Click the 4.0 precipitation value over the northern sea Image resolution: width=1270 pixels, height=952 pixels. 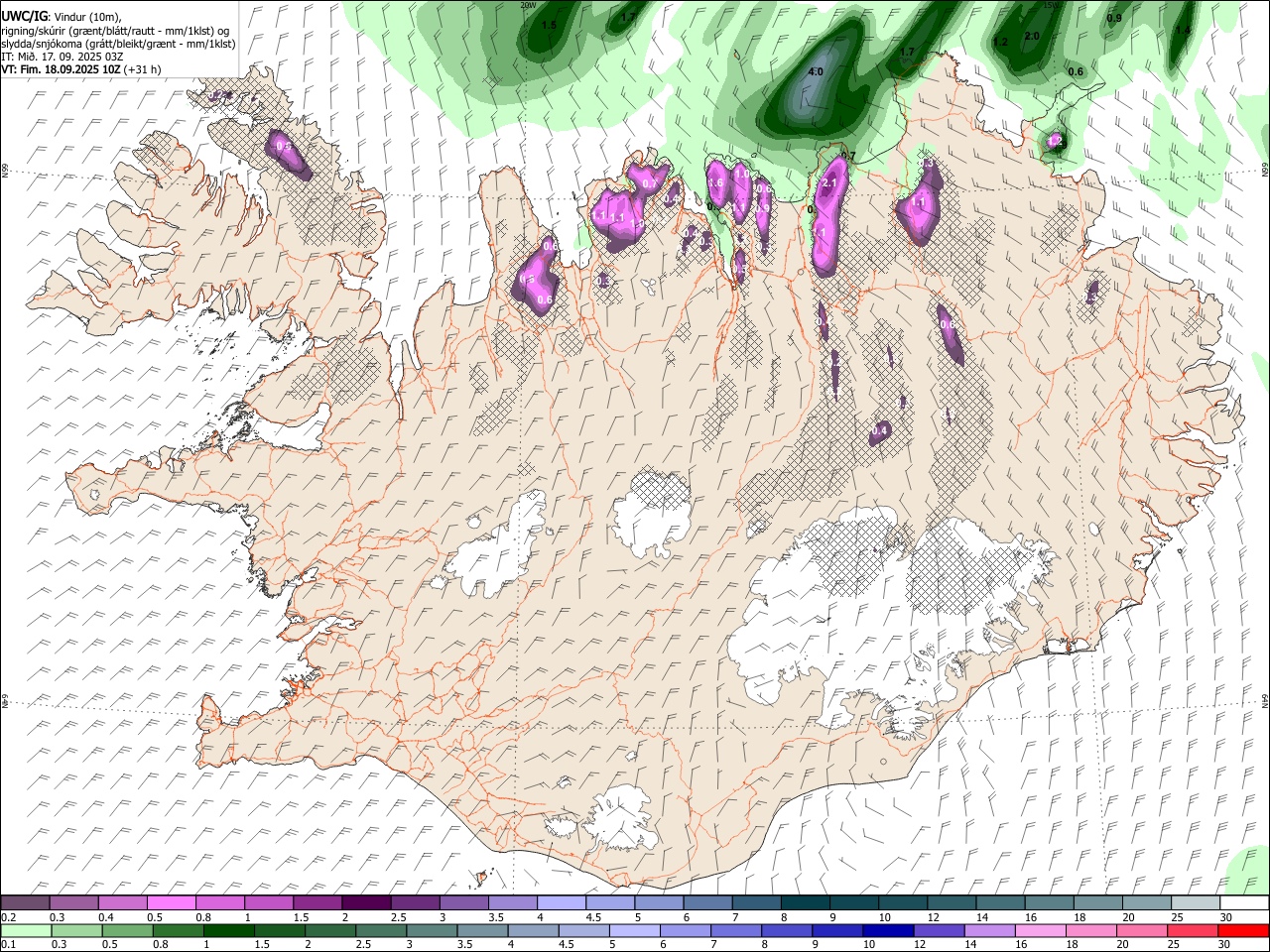(x=816, y=72)
